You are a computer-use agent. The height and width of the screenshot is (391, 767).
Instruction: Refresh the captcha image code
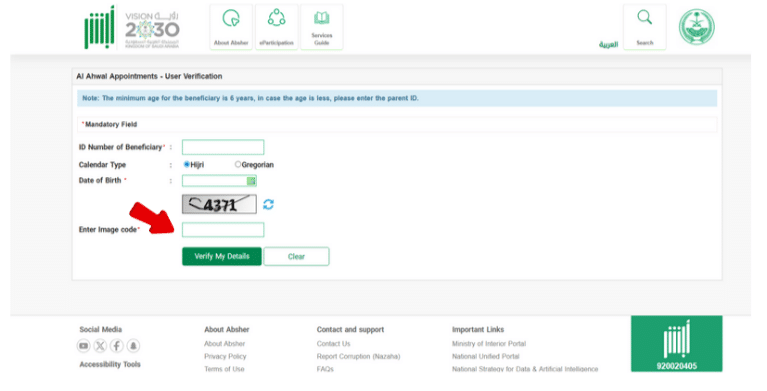pos(268,204)
